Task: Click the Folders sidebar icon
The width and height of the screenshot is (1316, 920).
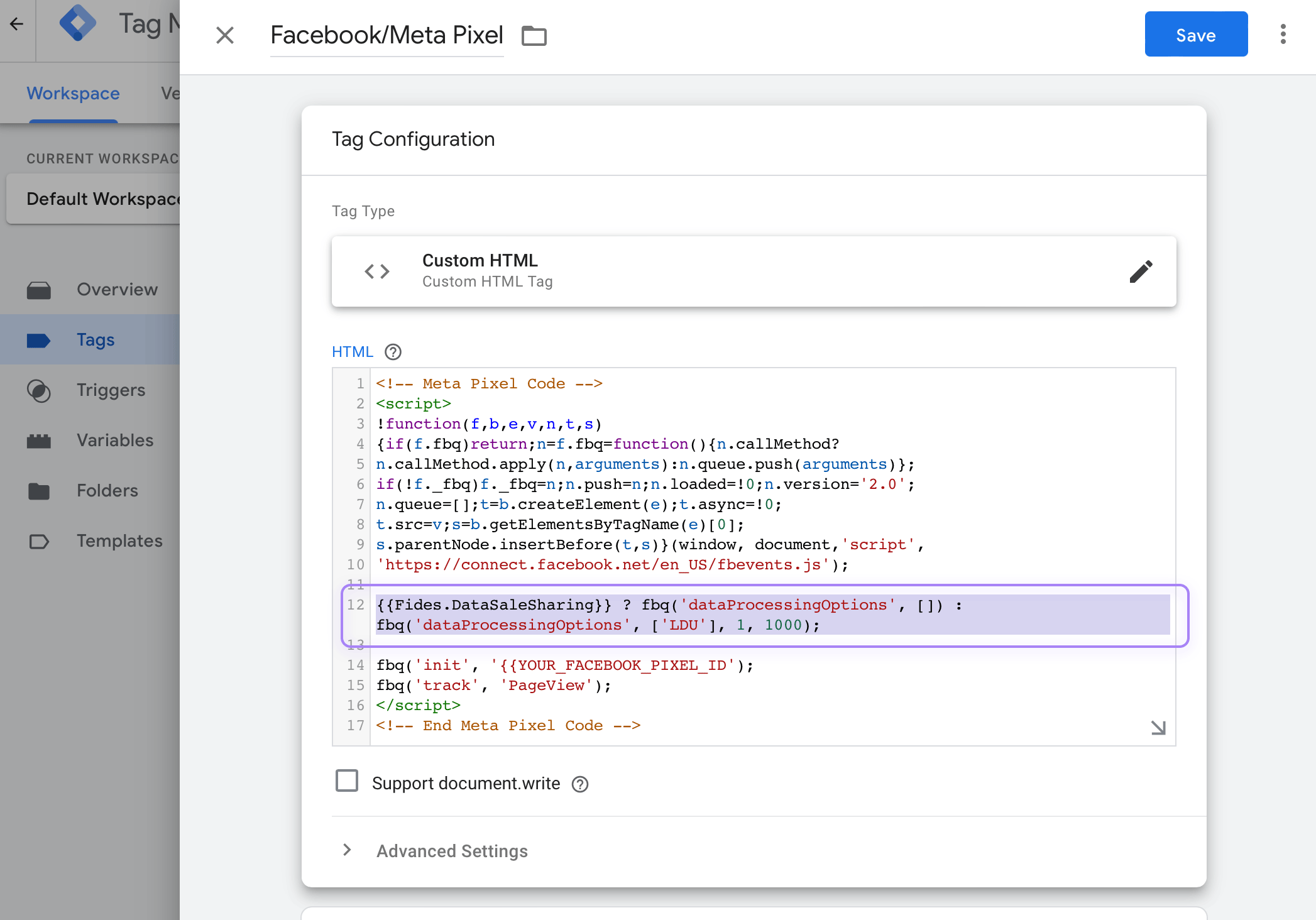Action: pos(39,491)
